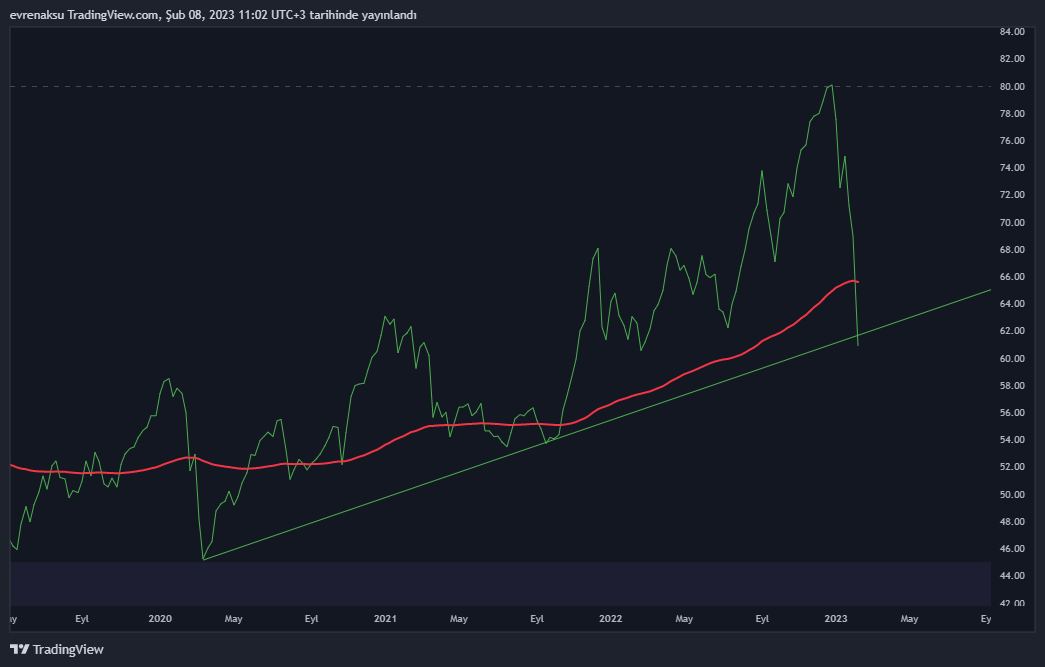Click the 64.00 price axis label
This screenshot has width=1045, height=667.
1012,303
